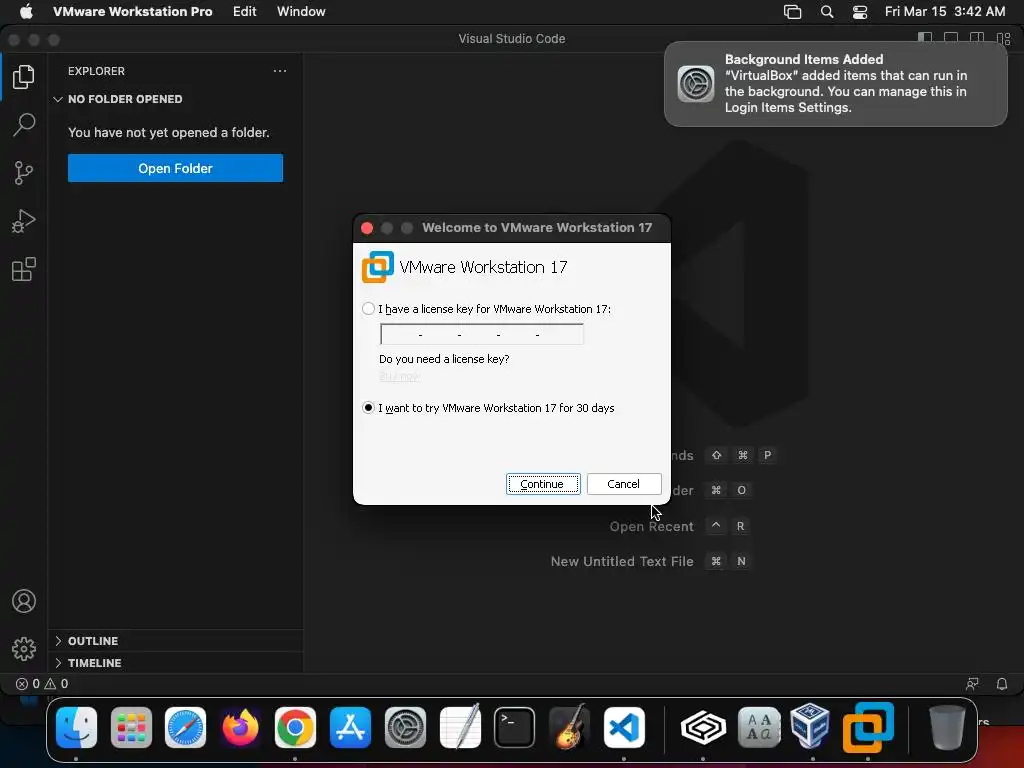Click the Explorer more actions ellipsis
The image size is (1024, 768).
(x=280, y=71)
